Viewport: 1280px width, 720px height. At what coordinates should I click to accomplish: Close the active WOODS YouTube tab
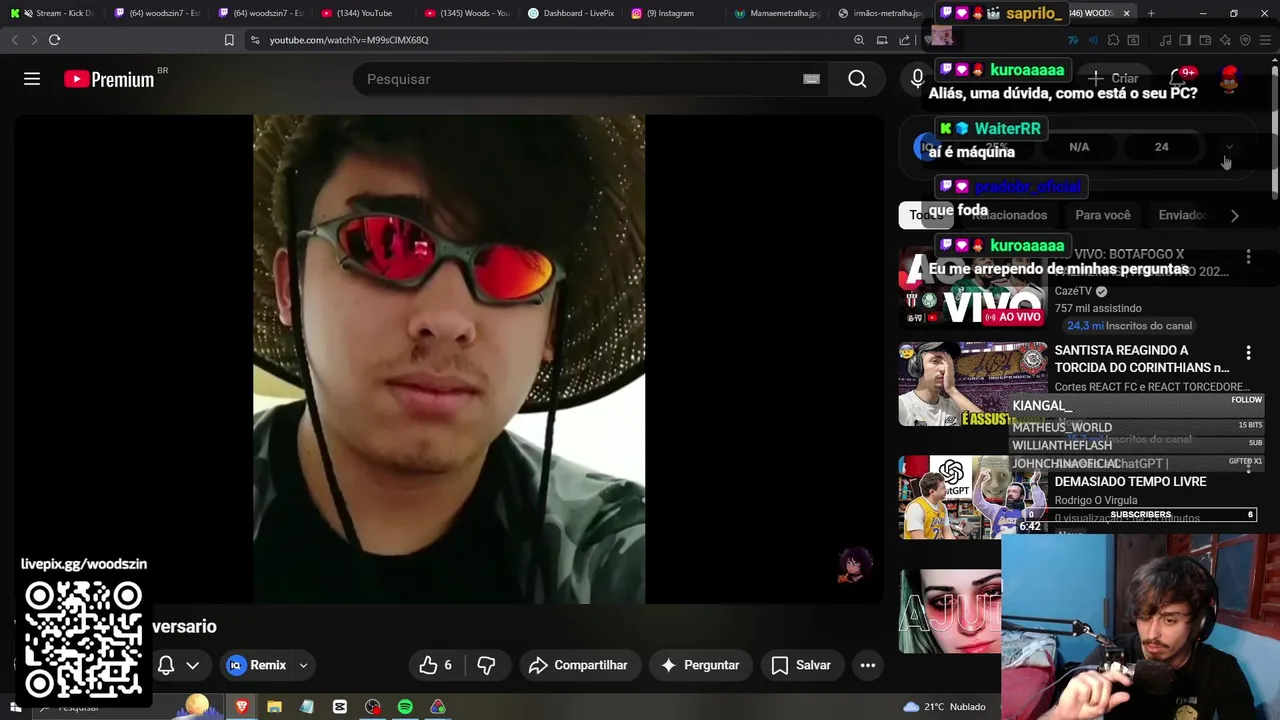coord(1126,13)
